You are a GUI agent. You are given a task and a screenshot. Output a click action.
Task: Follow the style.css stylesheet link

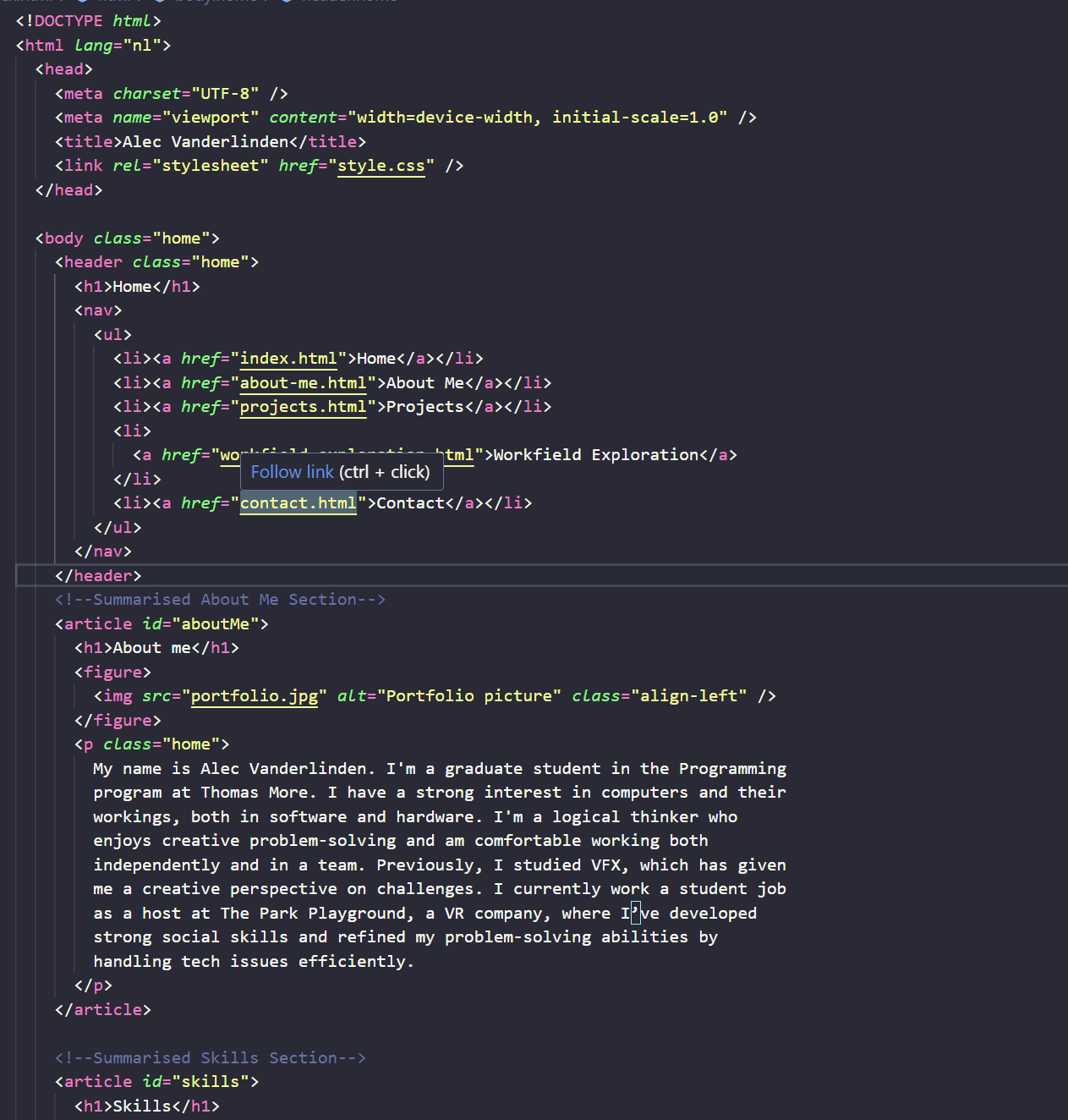[x=381, y=166]
